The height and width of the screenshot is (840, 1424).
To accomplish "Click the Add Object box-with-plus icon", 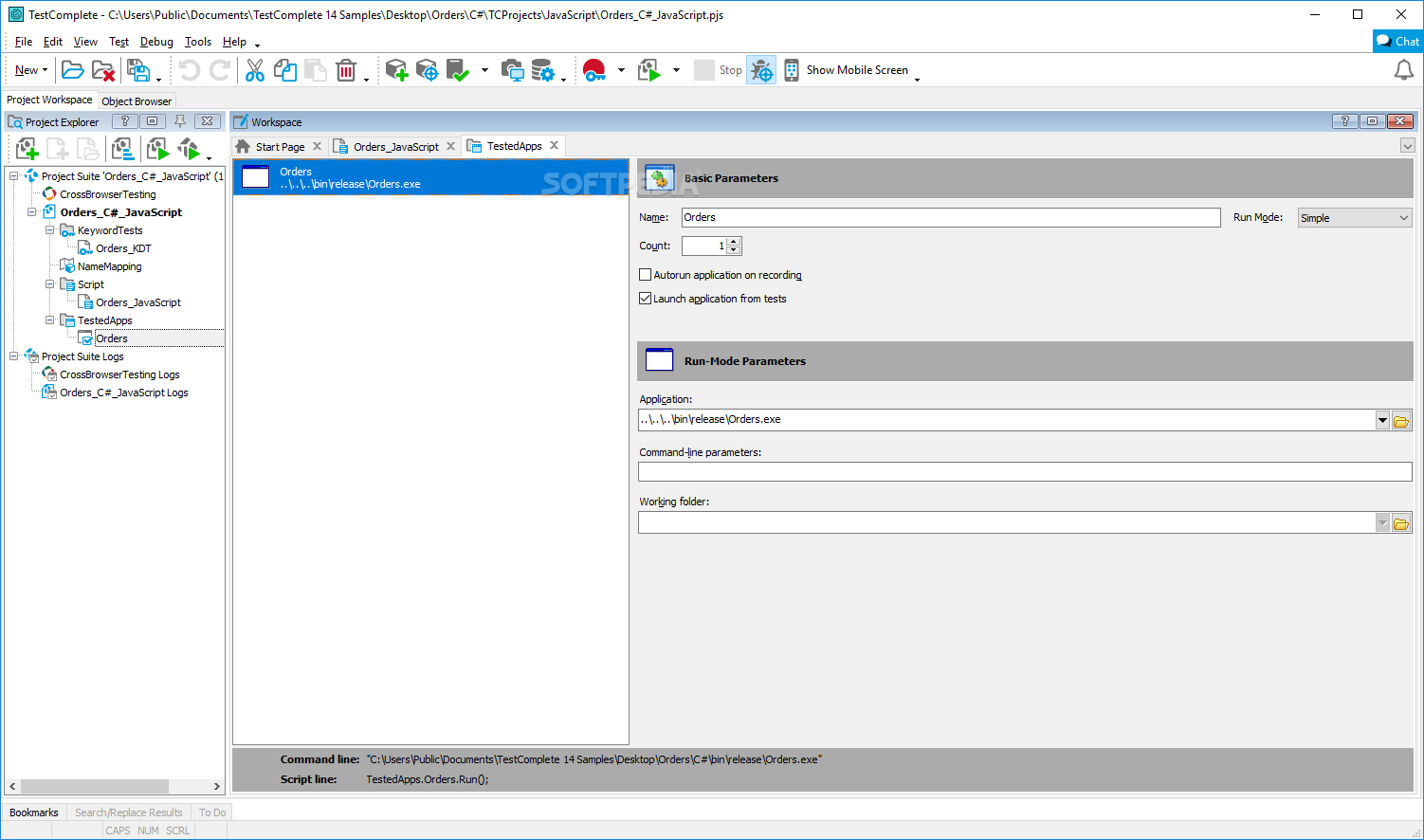I will point(396,70).
